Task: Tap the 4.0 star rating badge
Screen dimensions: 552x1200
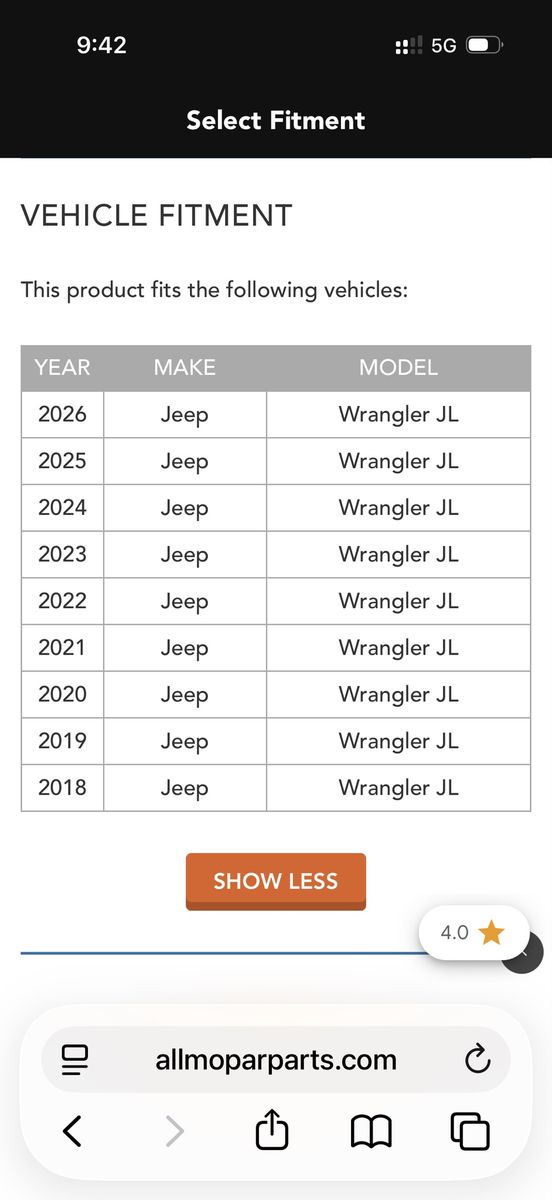Action: pyautogui.click(x=473, y=933)
